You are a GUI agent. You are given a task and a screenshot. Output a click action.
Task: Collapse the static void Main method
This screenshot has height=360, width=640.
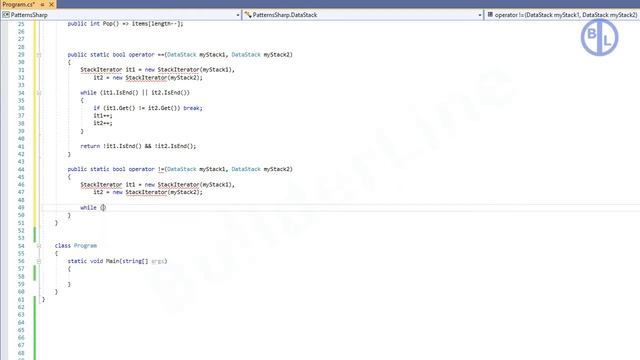tap(39, 261)
